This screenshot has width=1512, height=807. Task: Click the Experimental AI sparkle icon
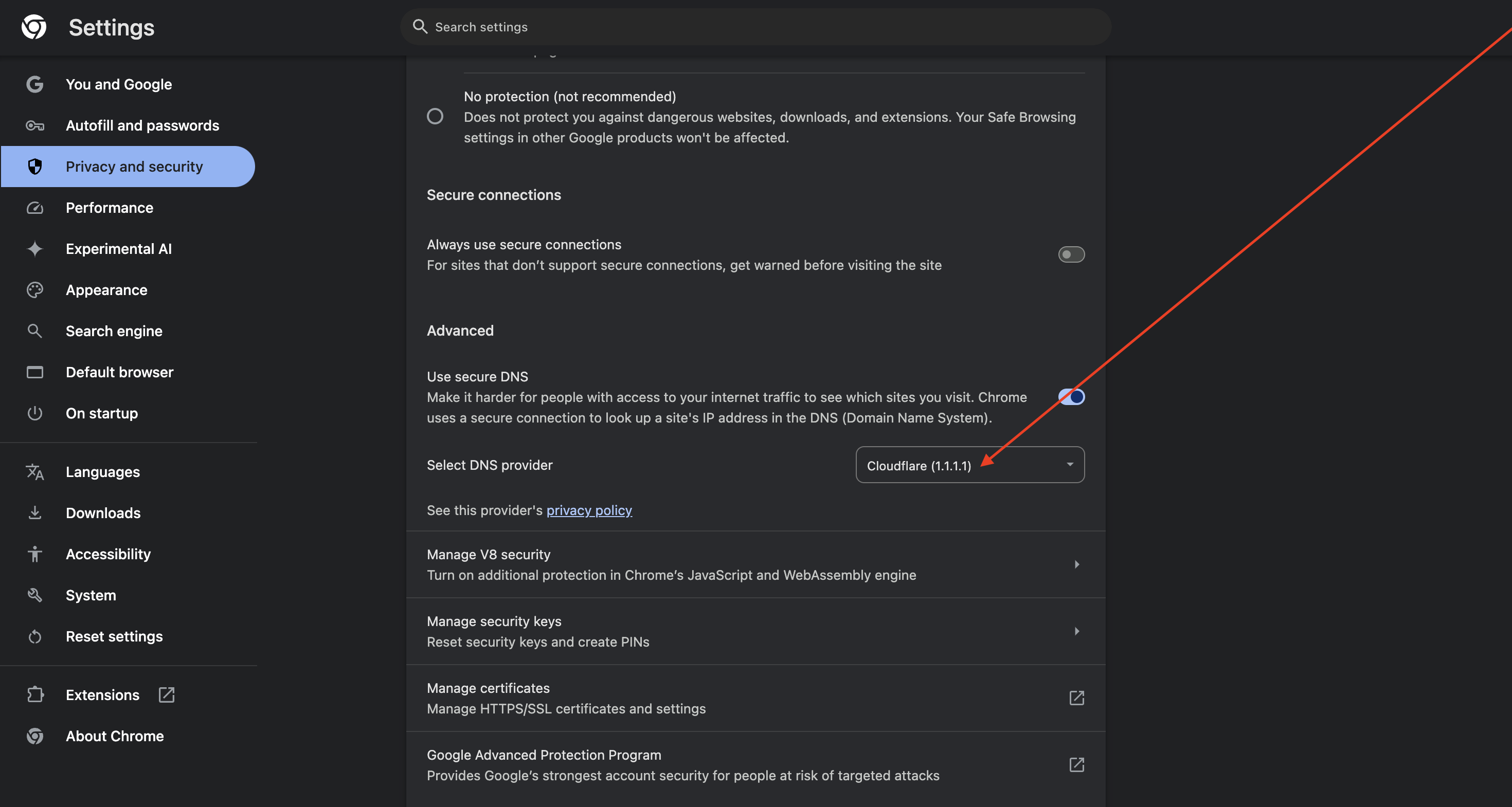pos(34,249)
